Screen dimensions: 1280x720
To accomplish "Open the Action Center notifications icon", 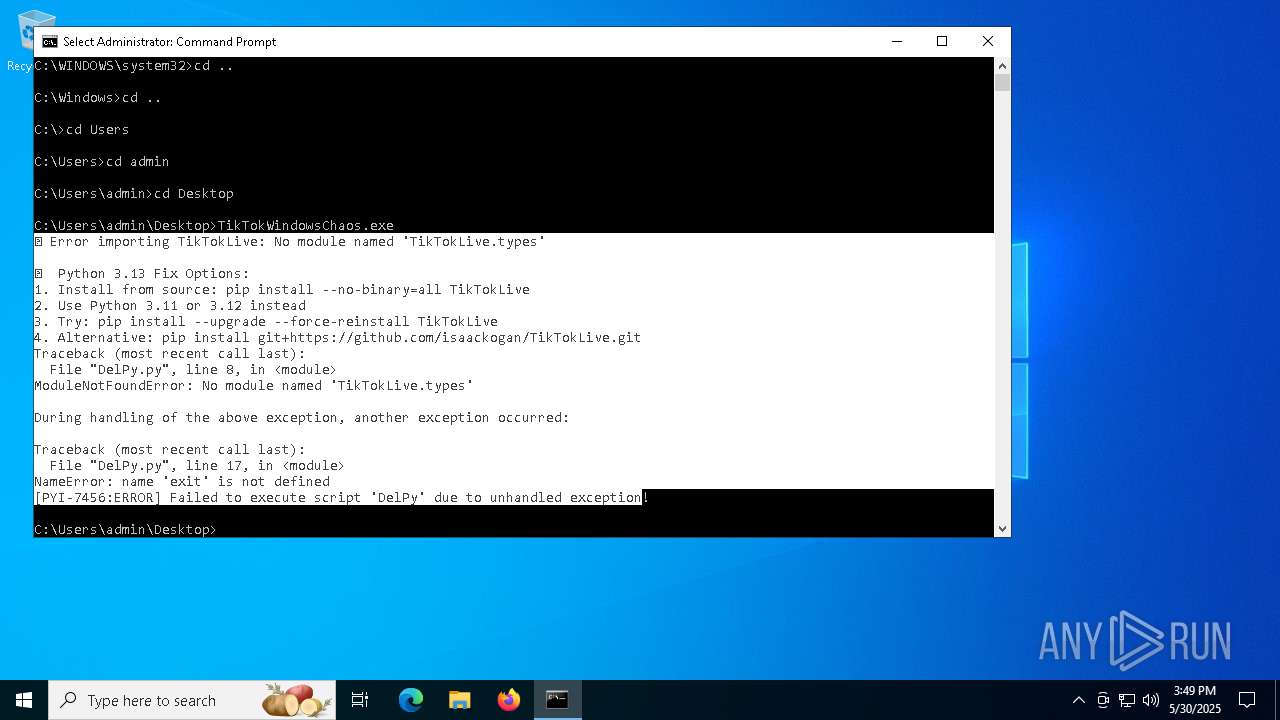I will click(x=1247, y=700).
